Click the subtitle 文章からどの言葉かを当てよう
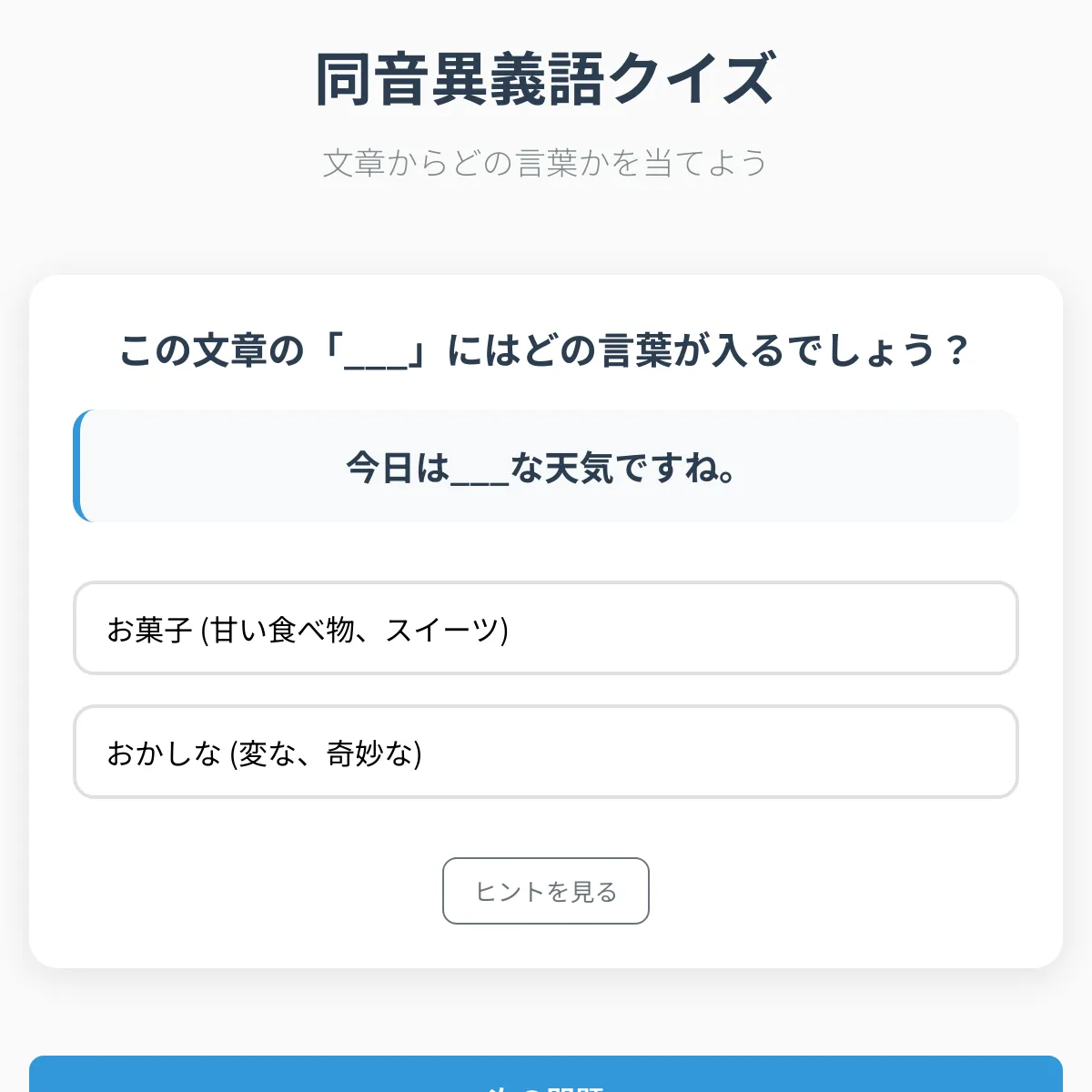The image size is (1092, 1092). pos(545,161)
